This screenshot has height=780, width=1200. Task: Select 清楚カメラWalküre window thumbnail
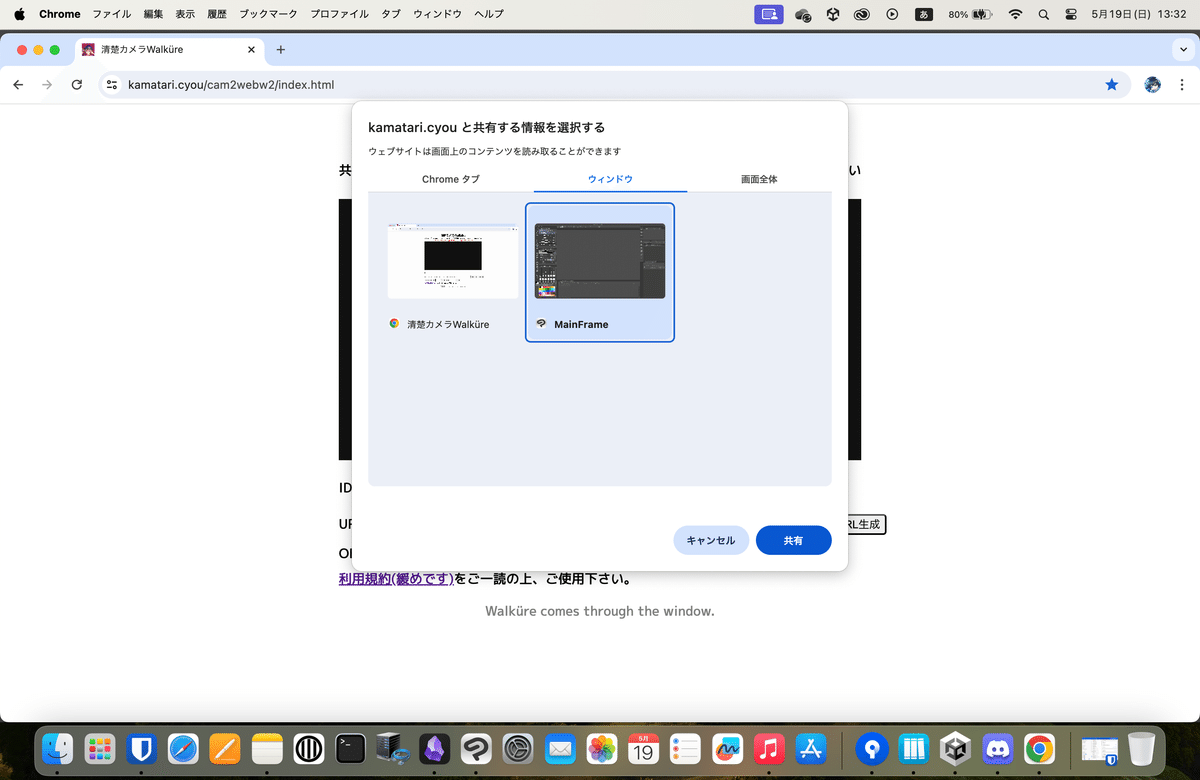453,272
